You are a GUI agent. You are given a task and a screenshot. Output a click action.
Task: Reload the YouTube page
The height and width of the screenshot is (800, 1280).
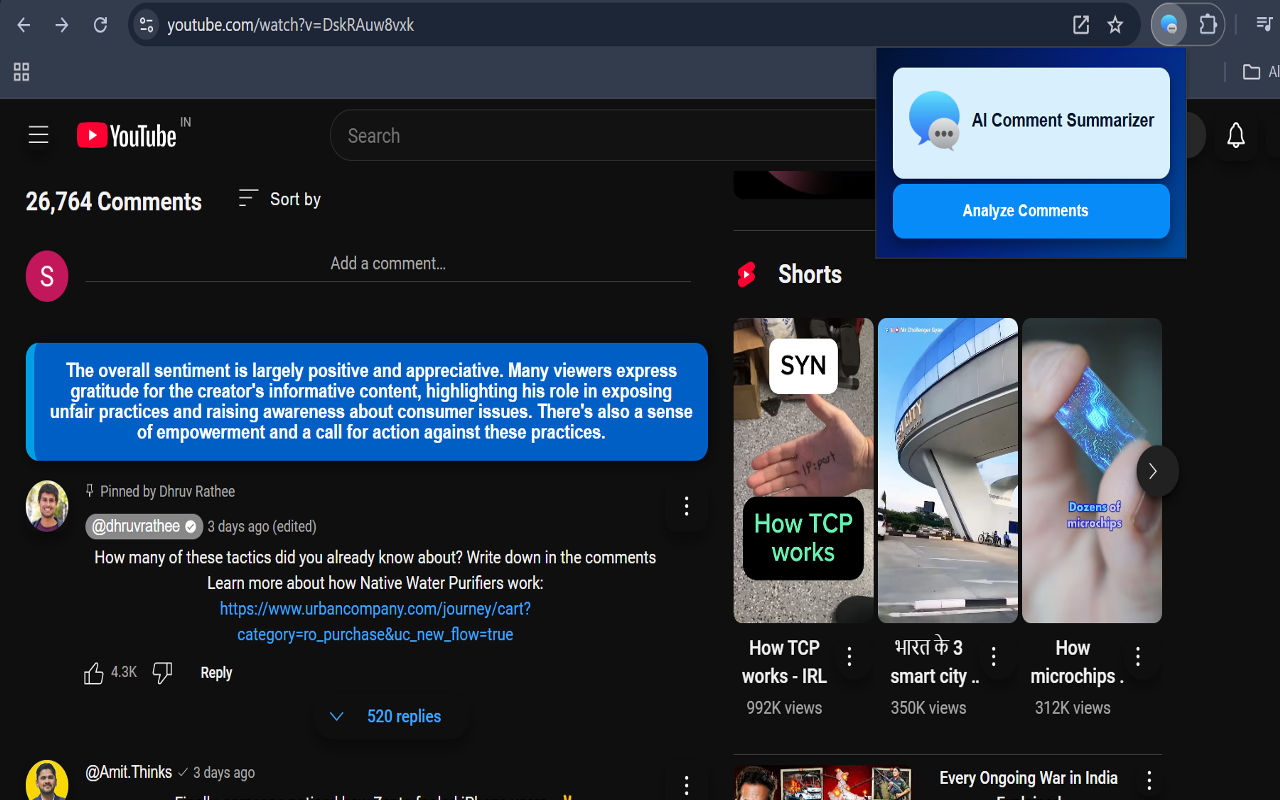point(100,25)
